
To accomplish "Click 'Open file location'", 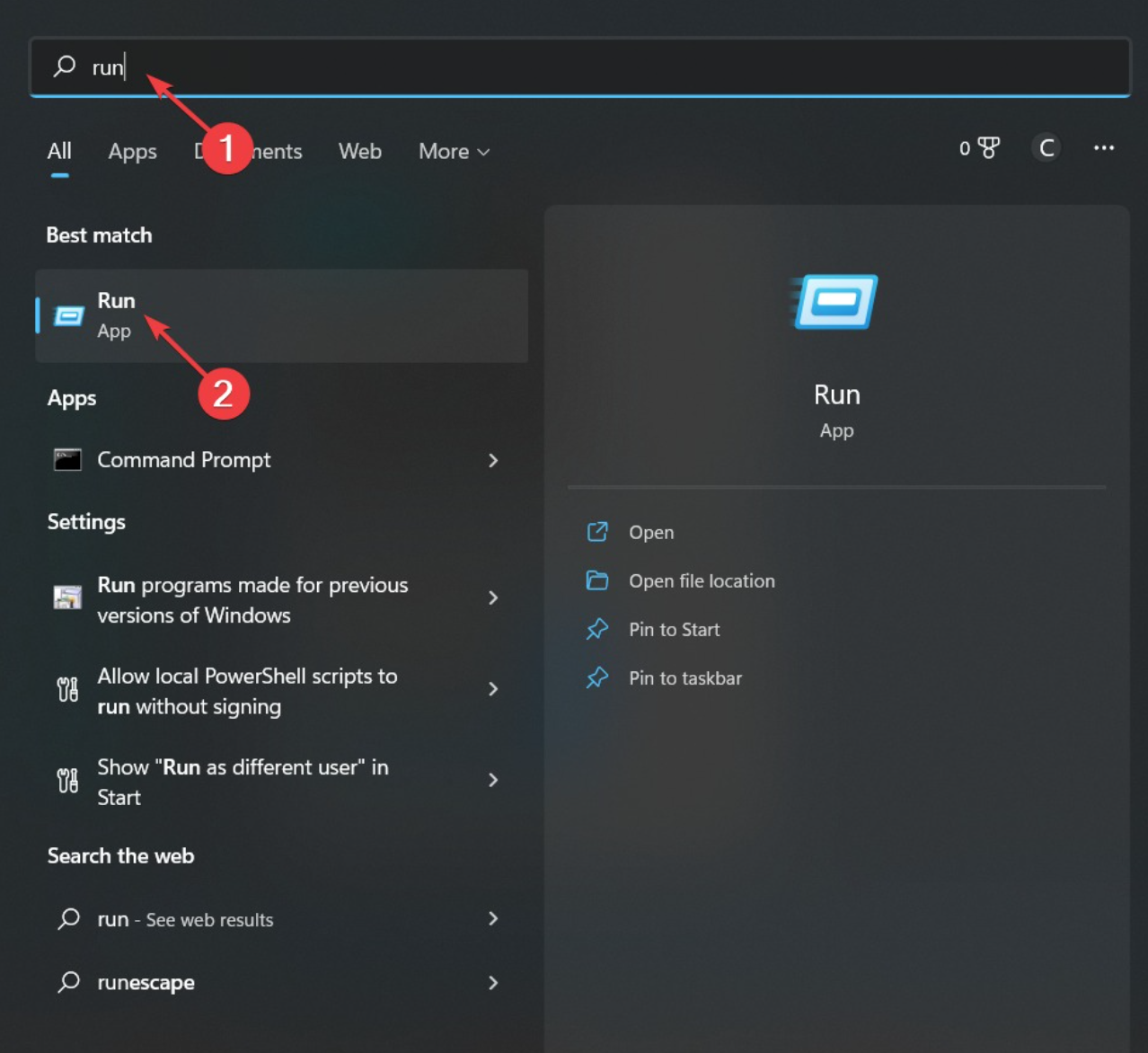I will pyautogui.click(x=702, y=580).
